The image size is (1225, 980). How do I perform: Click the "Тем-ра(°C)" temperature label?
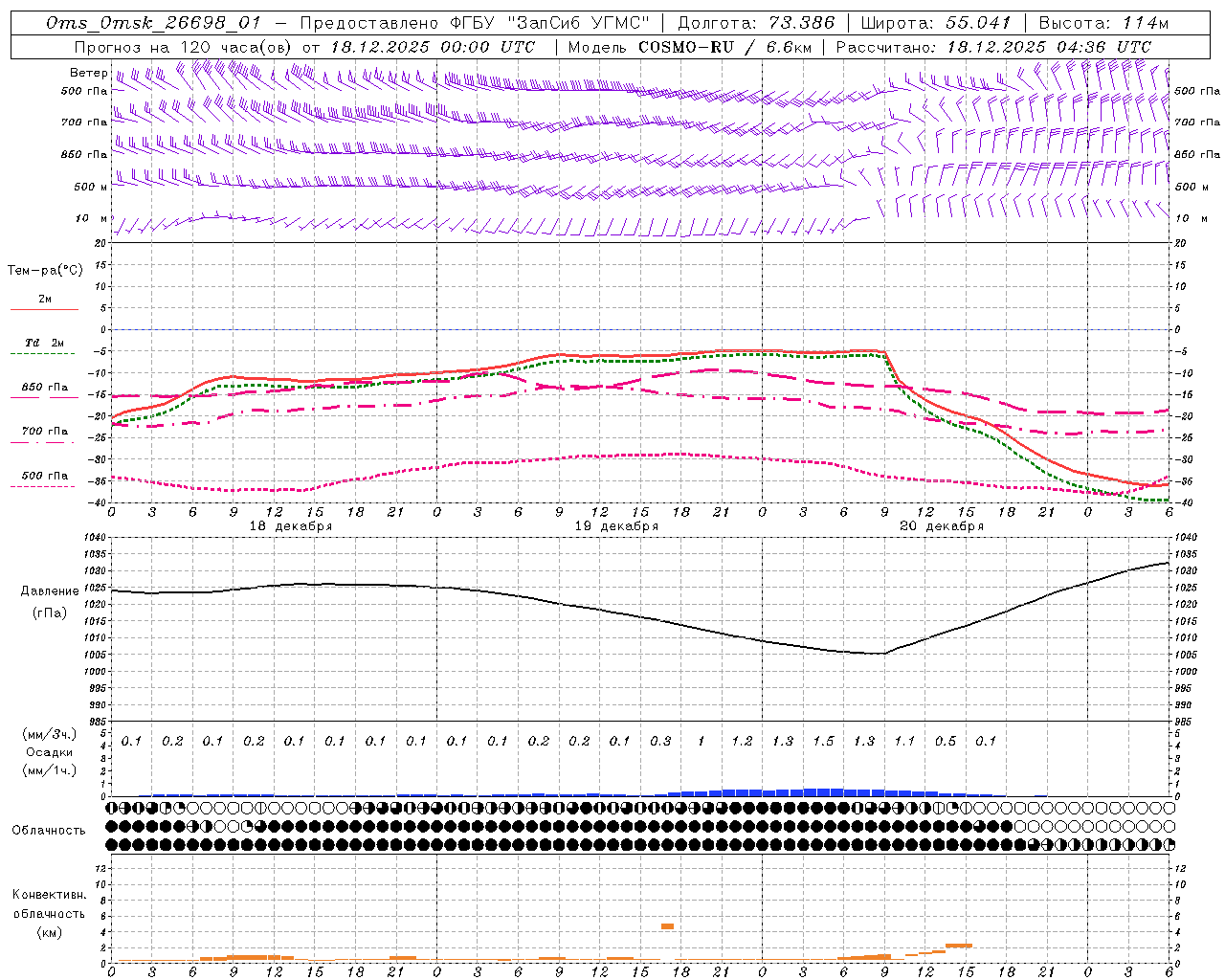pyautogui.click(x=45, y=271)
